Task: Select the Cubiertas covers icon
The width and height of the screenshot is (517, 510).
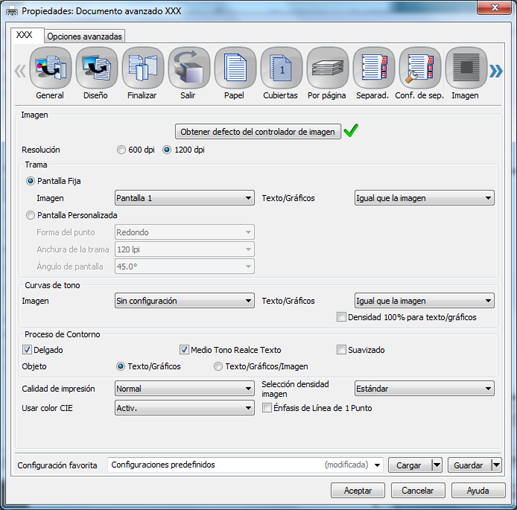Action: (281, 68)
